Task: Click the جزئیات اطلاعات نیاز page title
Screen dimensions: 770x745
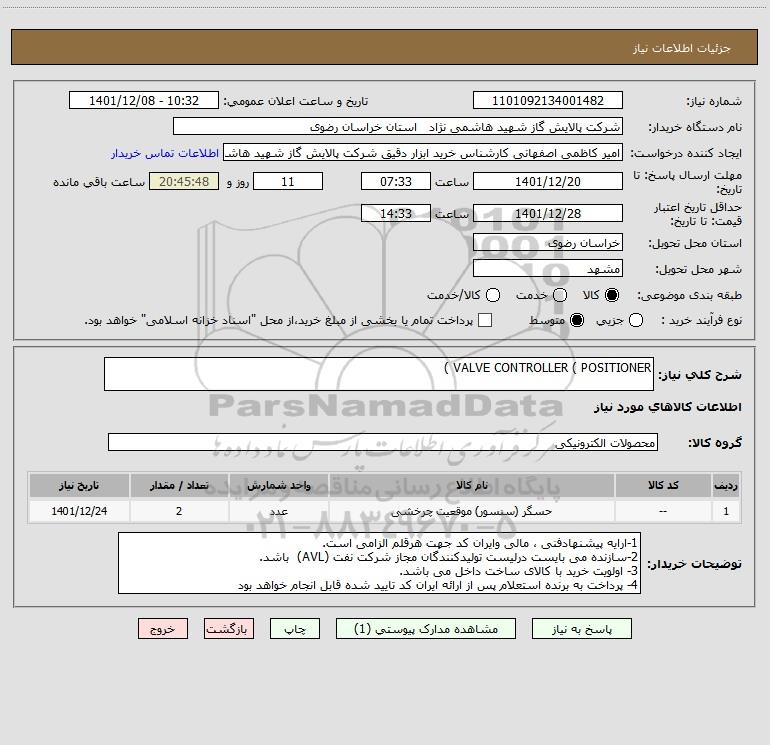Action: click(x=682, y=48)
